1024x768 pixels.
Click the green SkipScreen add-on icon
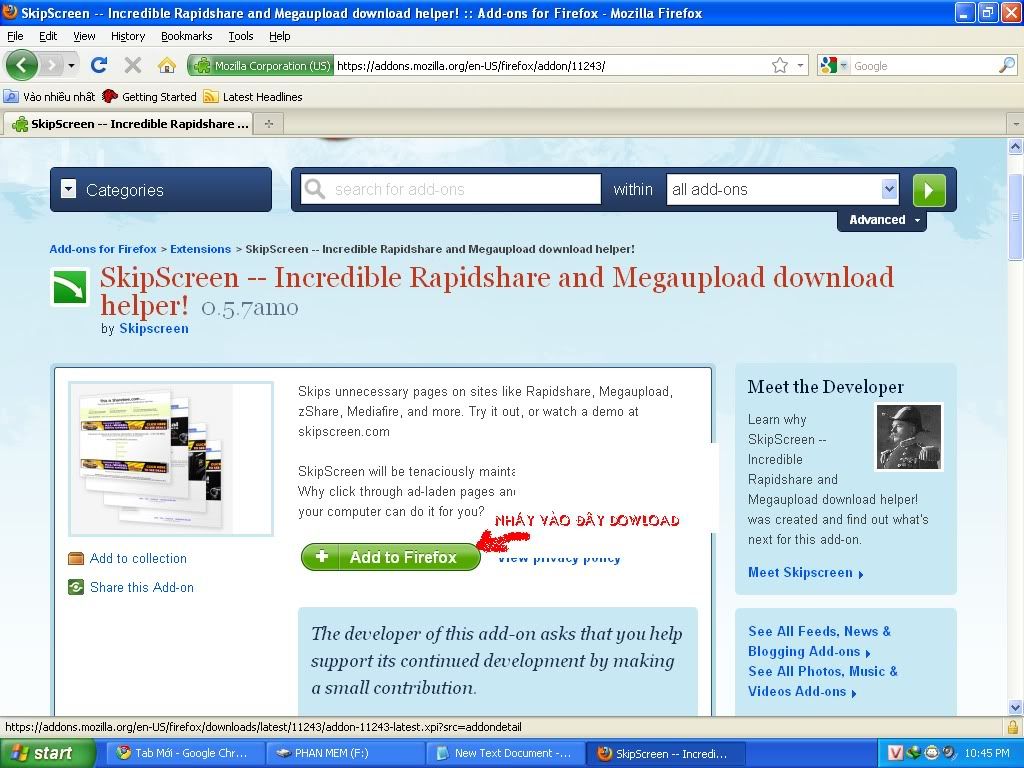coord(71,287)
